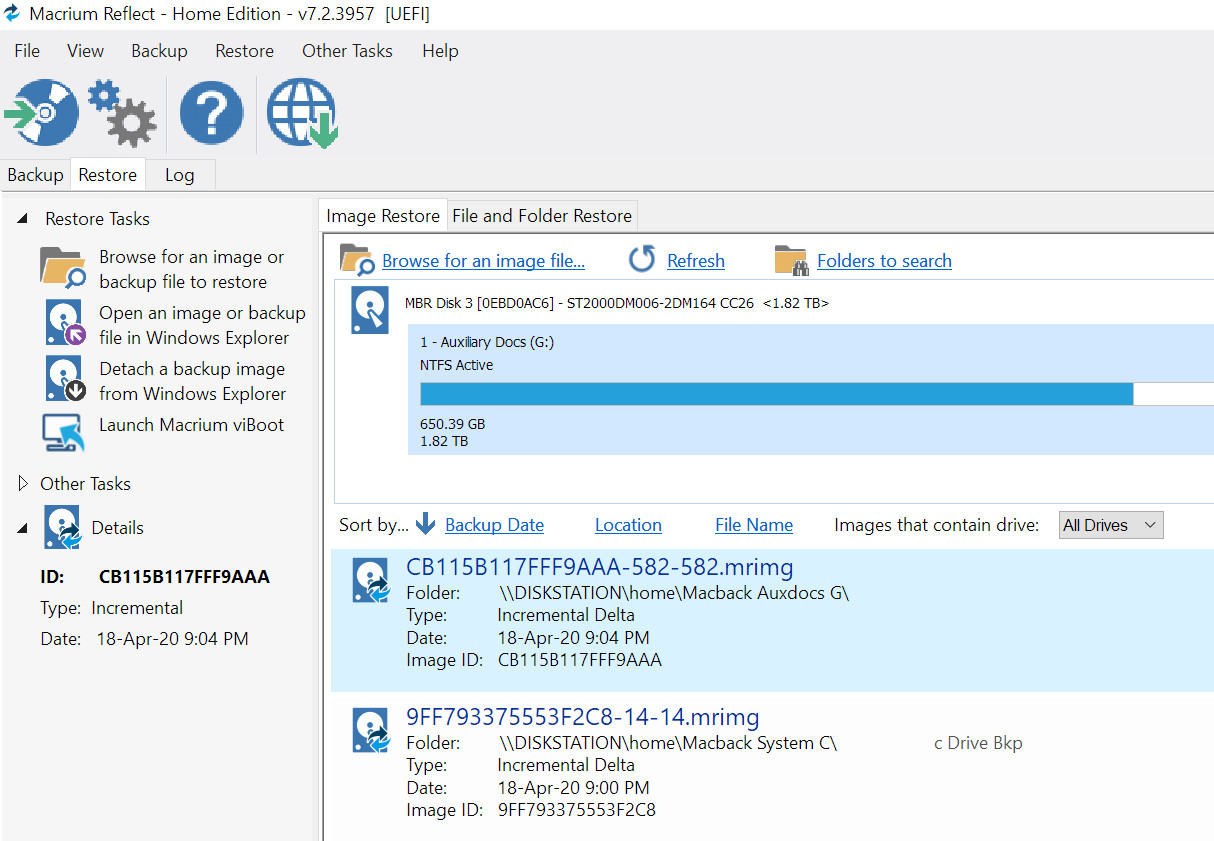The width and height of the screenshot is (1214, 841).
Task: Click the c Drive Bkp comment text
Action: click(x=978, y=743)
